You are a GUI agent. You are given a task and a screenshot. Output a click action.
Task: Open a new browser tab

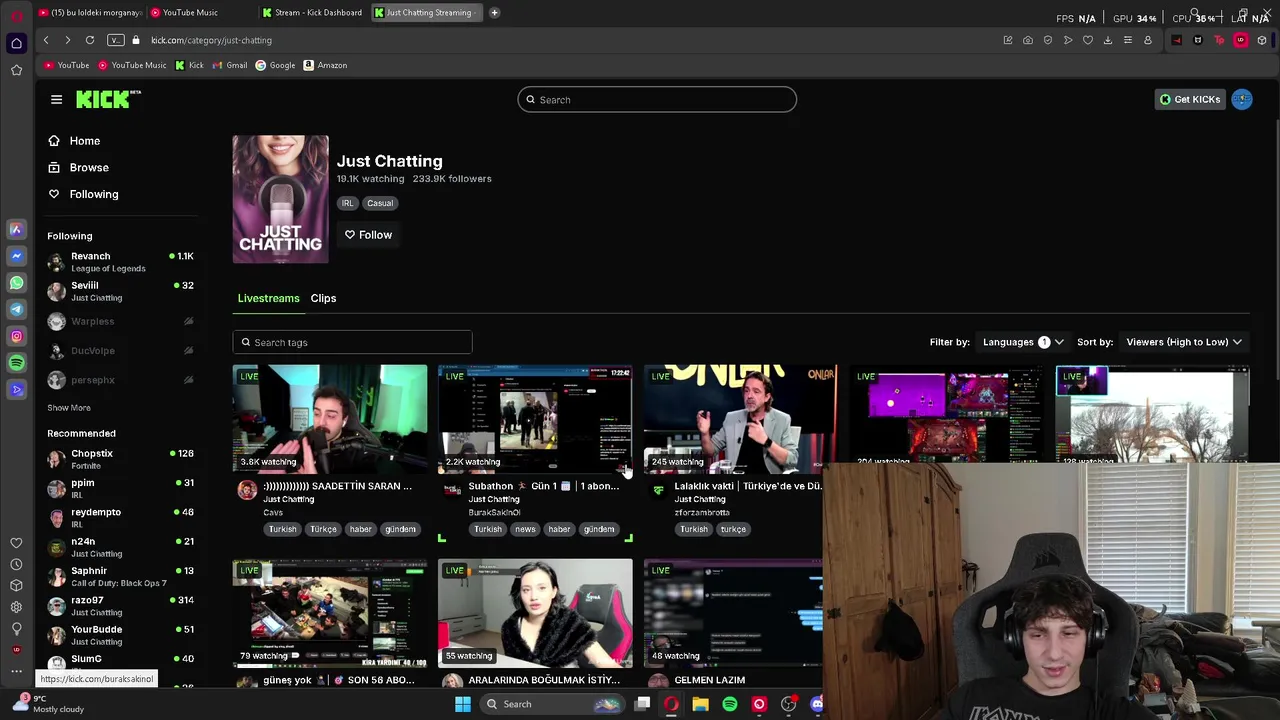[494, 13]
